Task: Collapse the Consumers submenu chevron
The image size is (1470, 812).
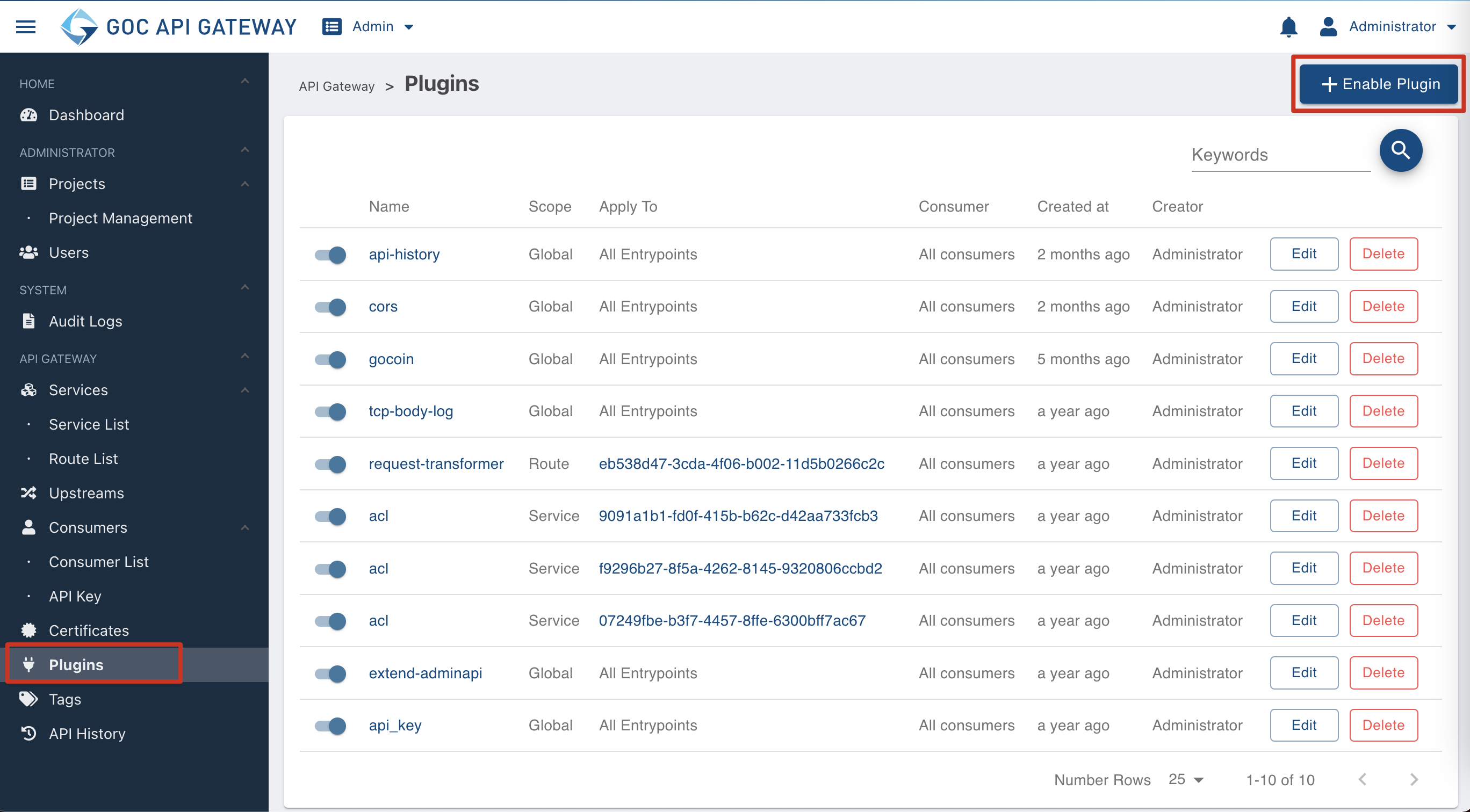Action: coord(245,527)
